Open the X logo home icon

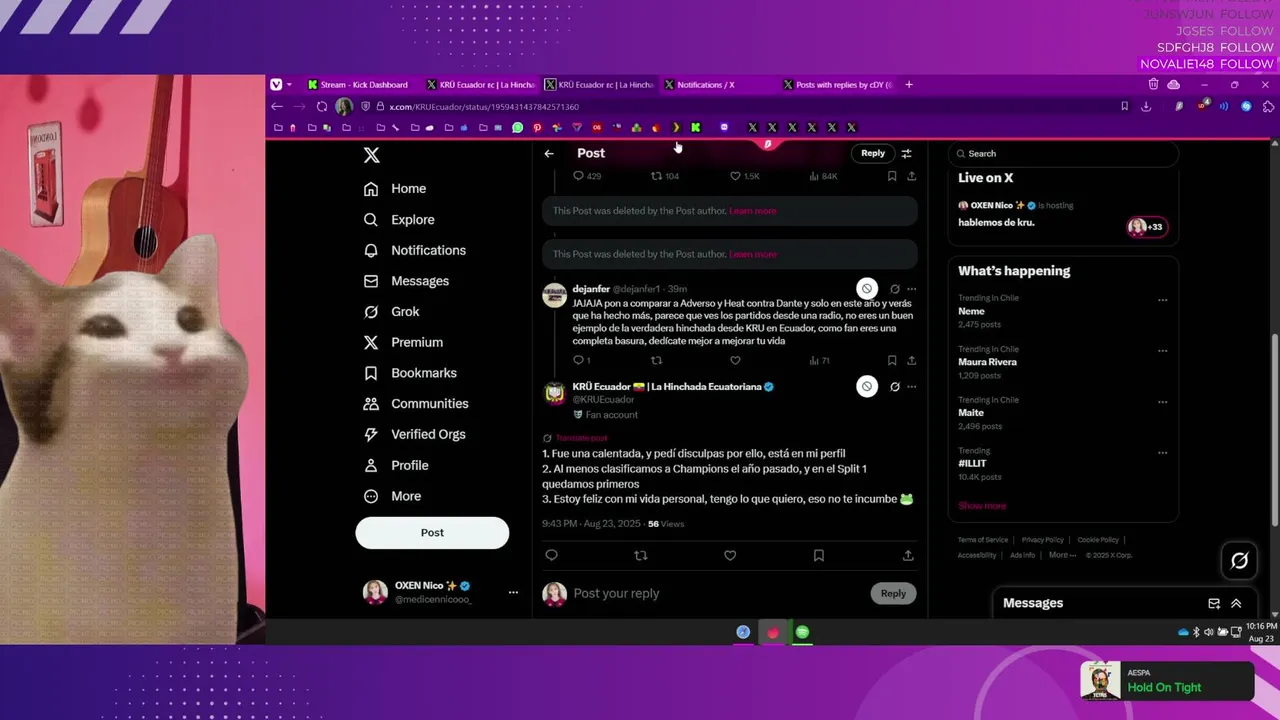(x=371, y=155)
